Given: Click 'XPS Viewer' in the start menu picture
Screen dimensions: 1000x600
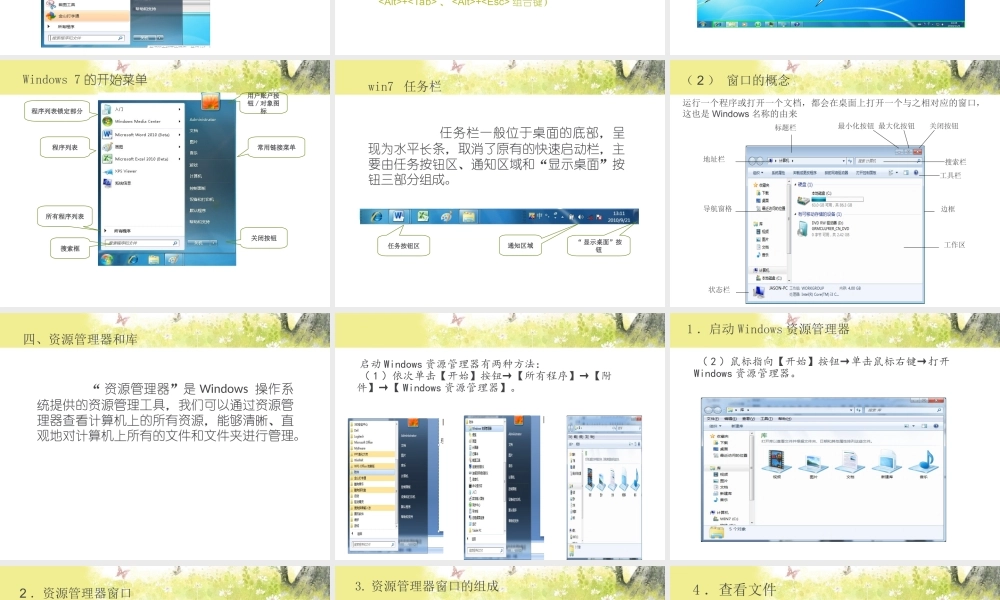Looking at the screenshot, I should point(126,171).
